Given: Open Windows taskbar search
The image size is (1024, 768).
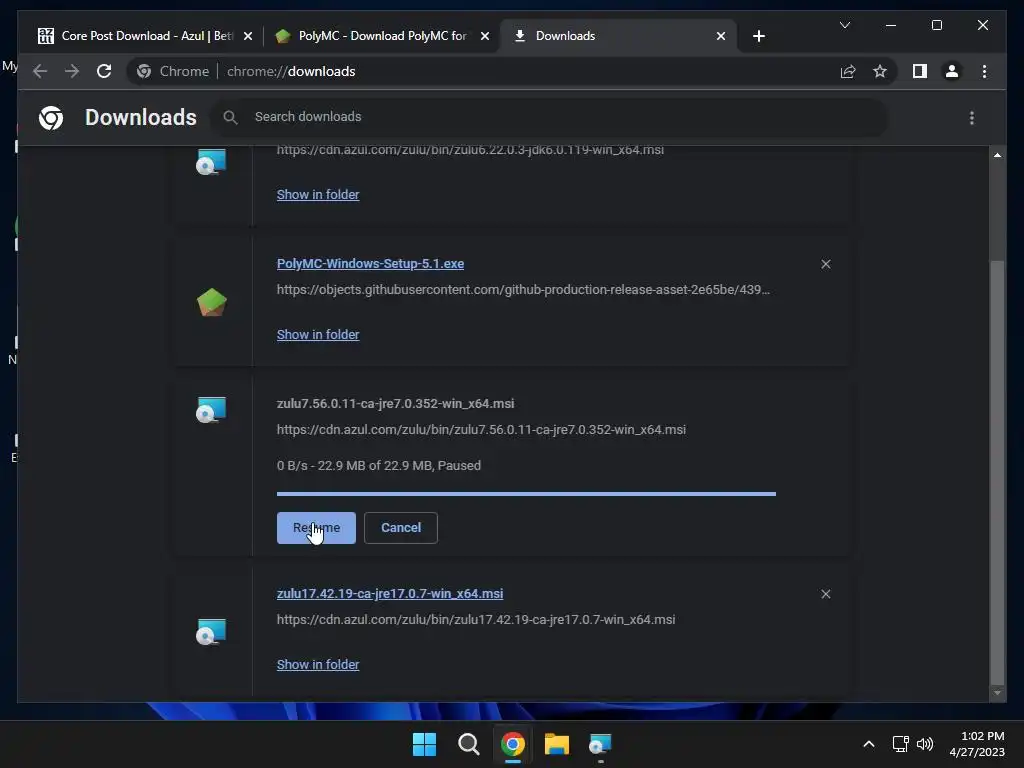Looking at the screenshot, I should (x=468, y=744).
